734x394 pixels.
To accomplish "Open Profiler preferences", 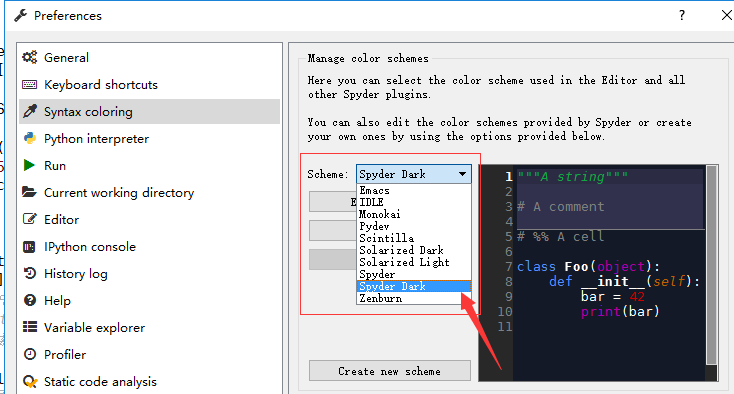I will click(149, 355).
